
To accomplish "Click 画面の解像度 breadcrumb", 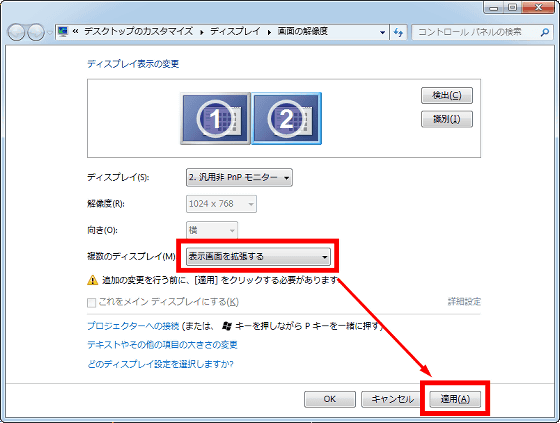I will click(x=302, y=31).
